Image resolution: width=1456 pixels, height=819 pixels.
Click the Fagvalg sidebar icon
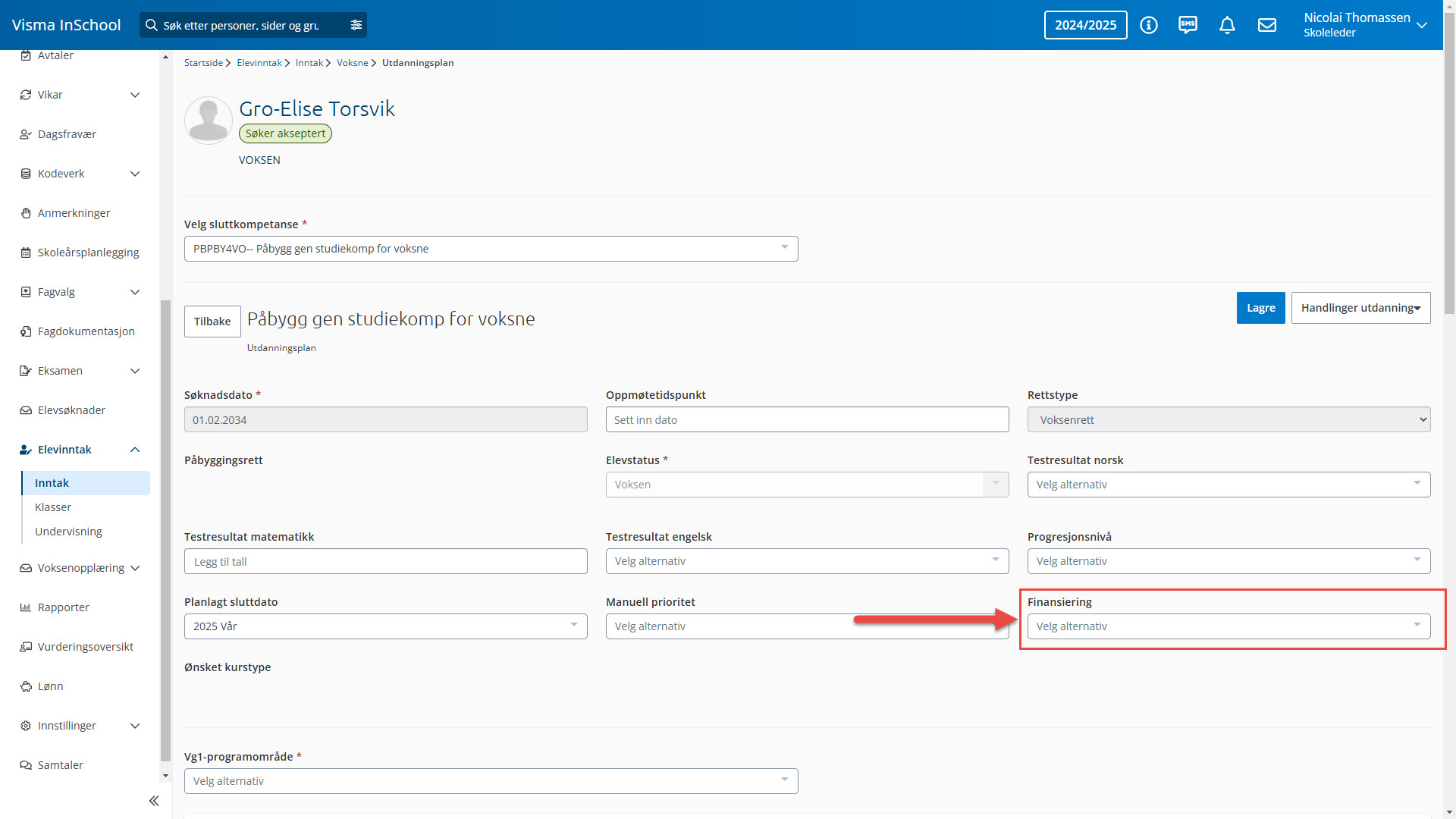tap(26, 292)
